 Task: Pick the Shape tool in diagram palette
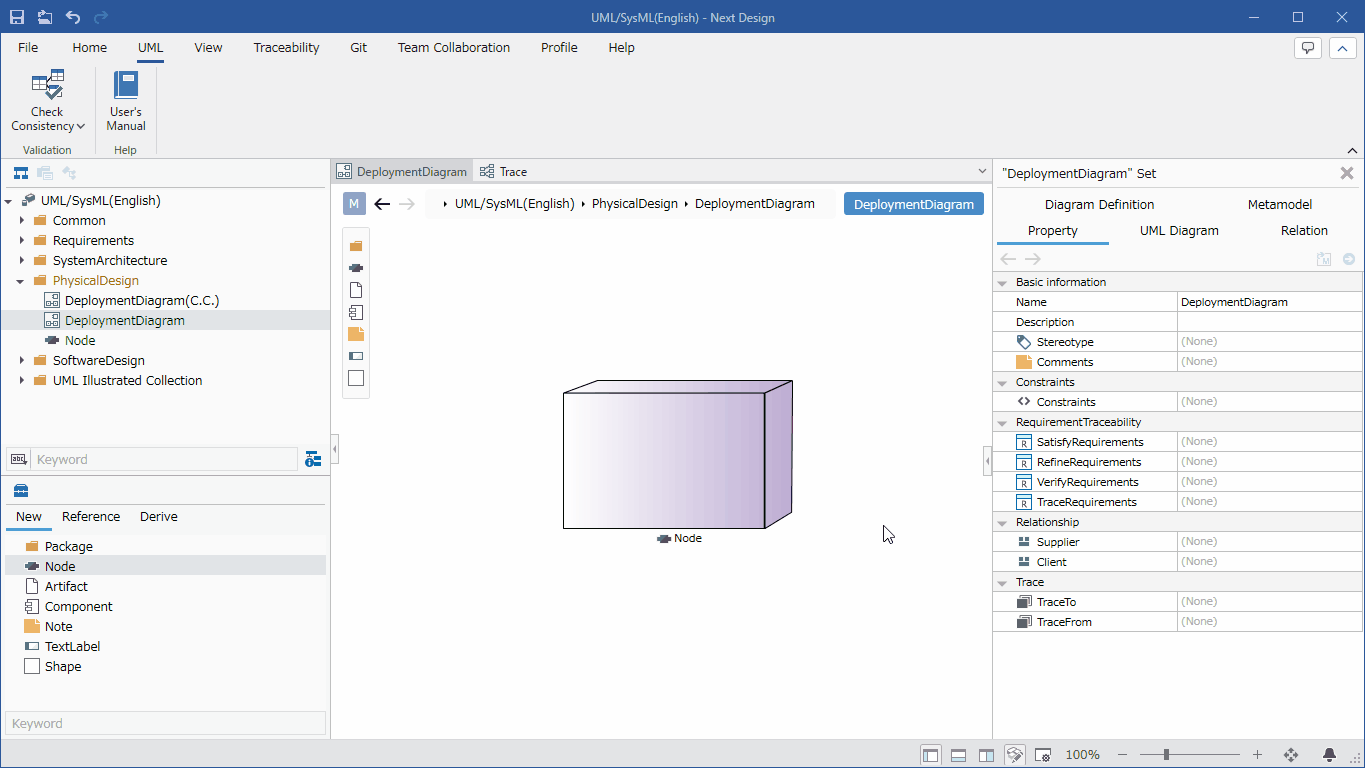[356, 378]
